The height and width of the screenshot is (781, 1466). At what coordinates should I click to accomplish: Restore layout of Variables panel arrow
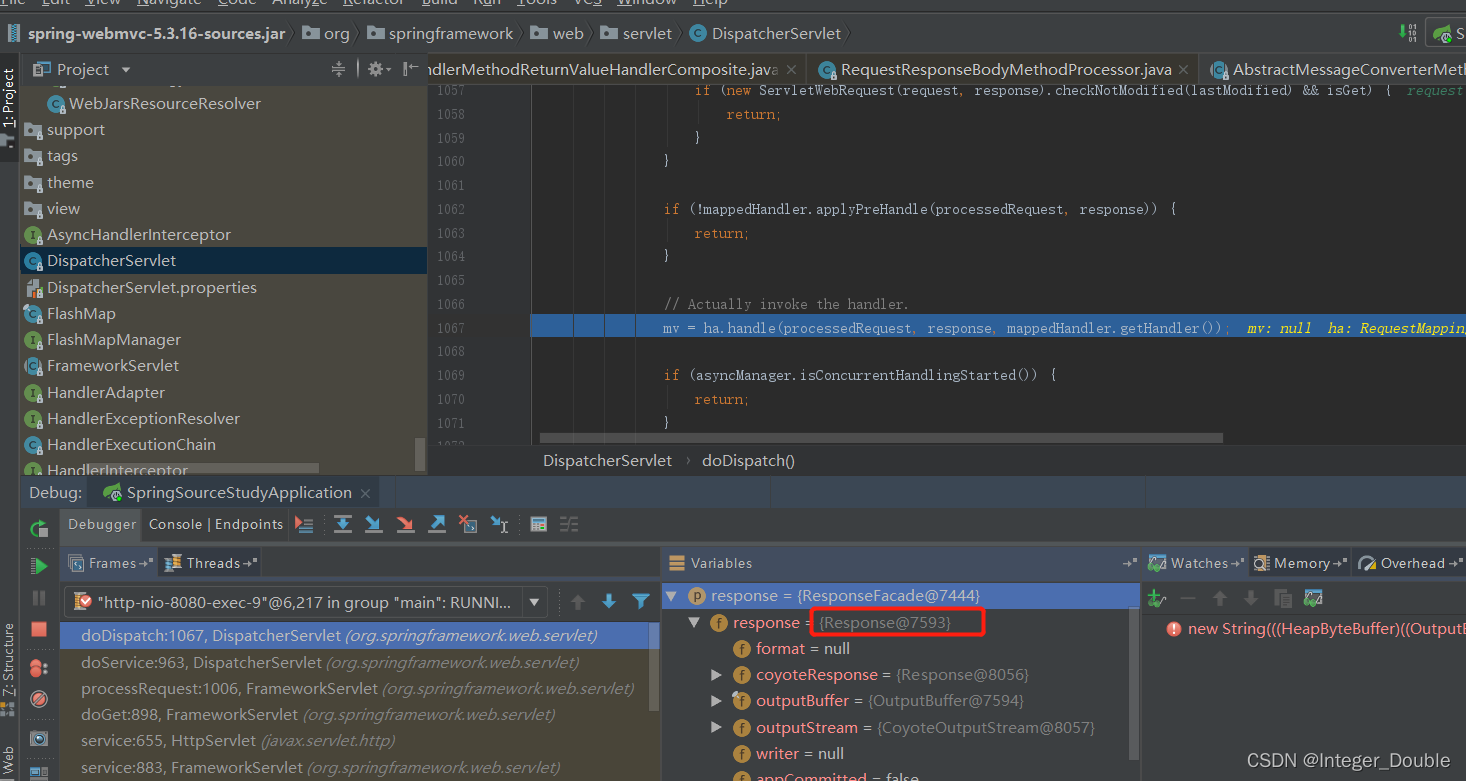pyautogui.click(x=1130, y=563)
